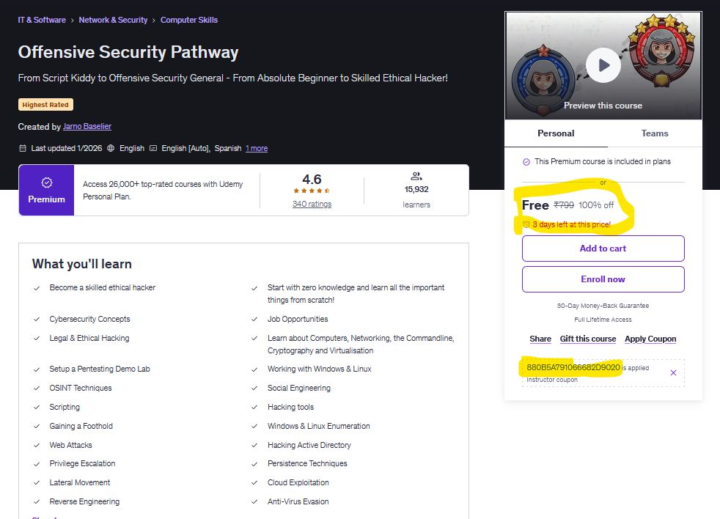Click the Offensive Security Pathway title

tap(128, 52)
